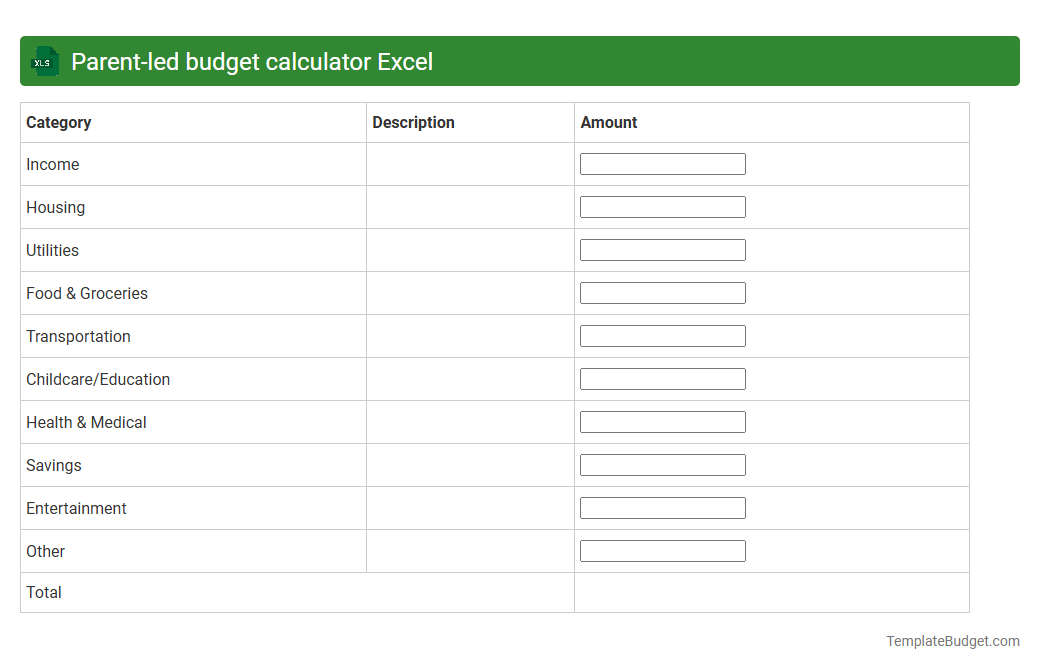Click the Category column header
The image size is (1040, 670).
(x=59, y=122)
